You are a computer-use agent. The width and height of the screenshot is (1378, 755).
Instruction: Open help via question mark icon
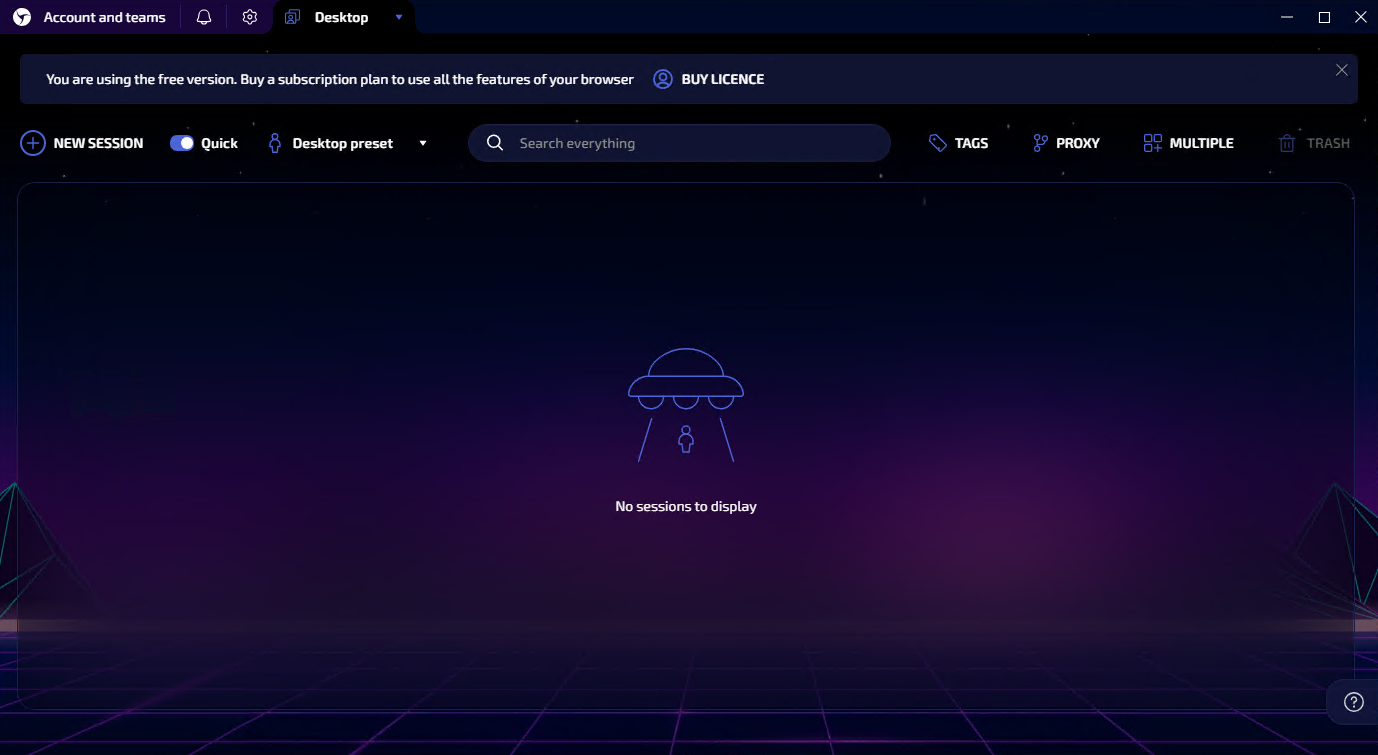1354,702
